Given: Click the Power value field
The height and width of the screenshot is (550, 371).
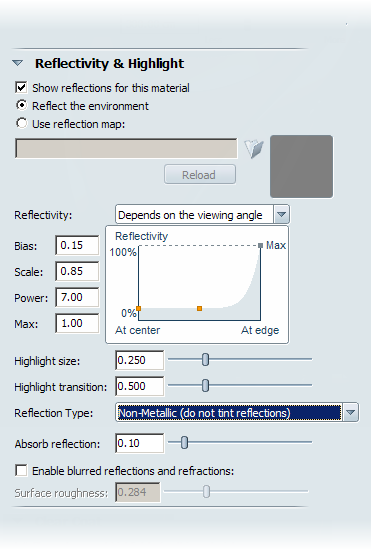Looking at the screenshot, I should [77, 297].
